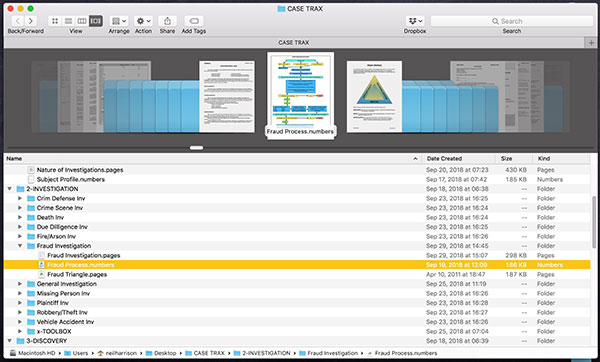Expand the Vehicle Accident Inv folder
Screen dimensions: 600x362
[x=20, y=322]
